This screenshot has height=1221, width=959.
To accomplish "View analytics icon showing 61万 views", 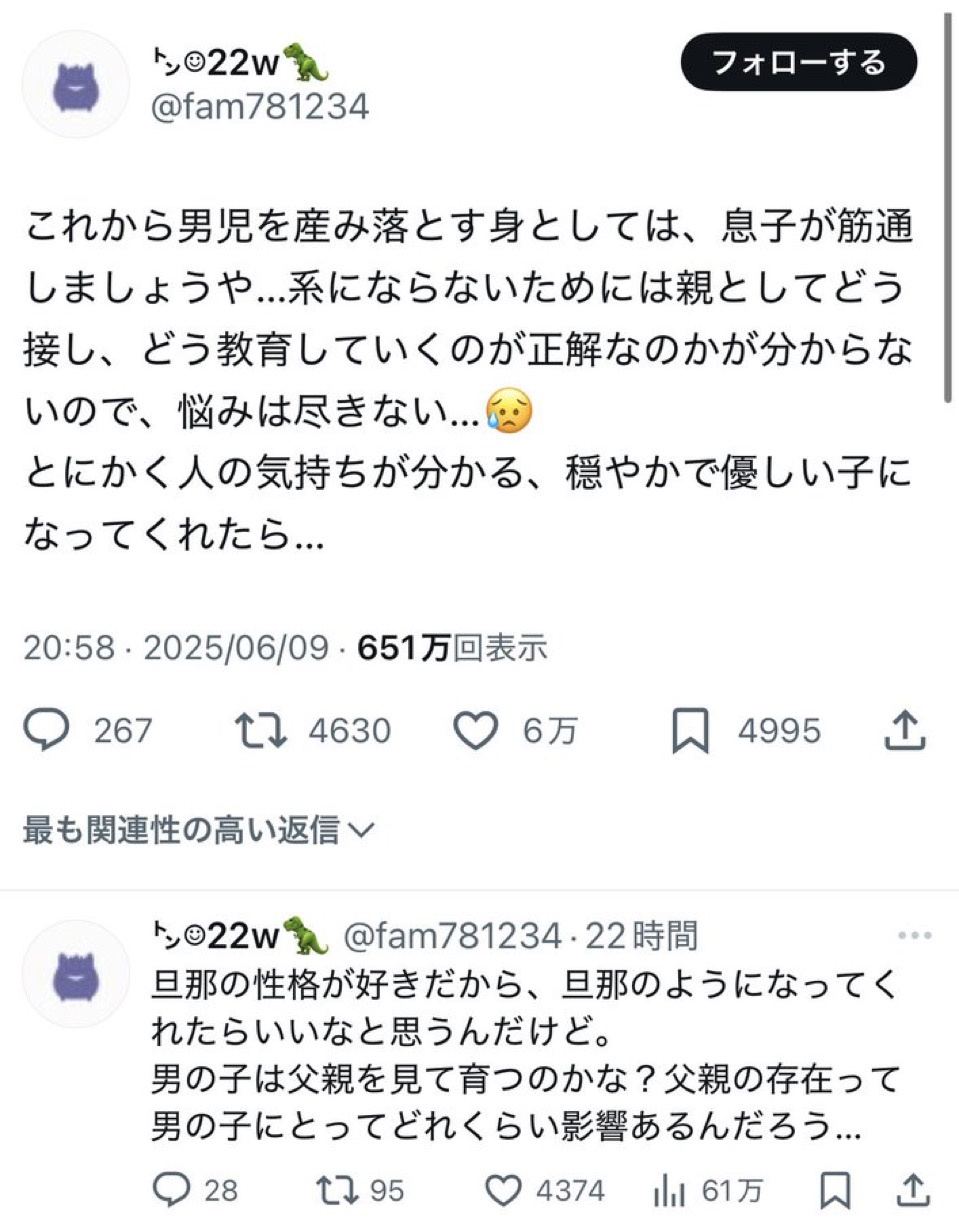I will click(x=667, y=1190).
